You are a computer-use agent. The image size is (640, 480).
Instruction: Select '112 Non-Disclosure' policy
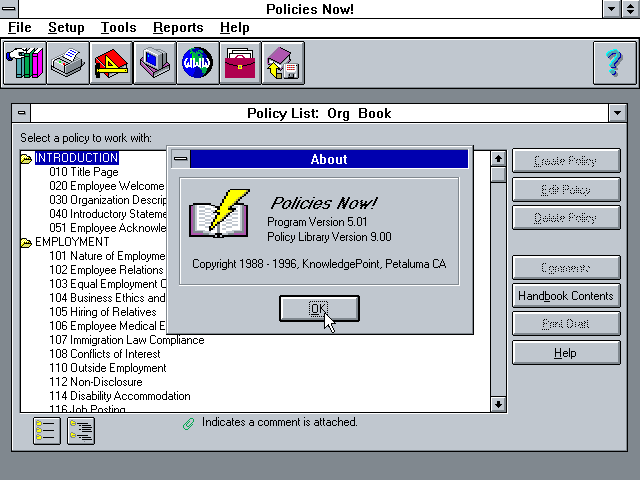96,382
